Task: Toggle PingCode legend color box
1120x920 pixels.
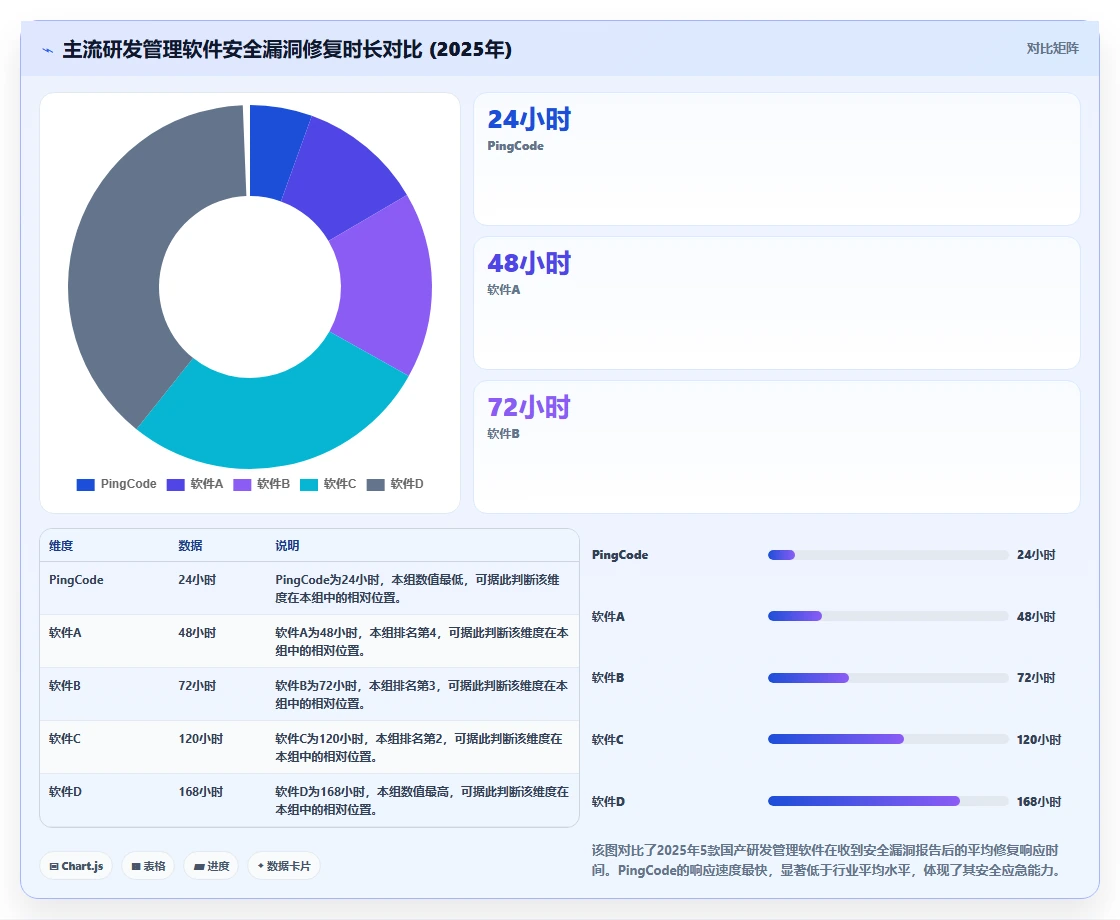Action: 86,484
